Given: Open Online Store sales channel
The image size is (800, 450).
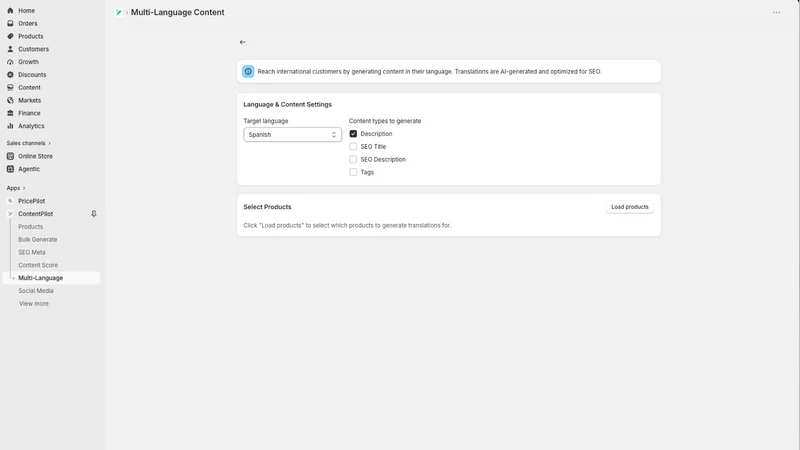Looking at the screenshot, I should 35,156.
